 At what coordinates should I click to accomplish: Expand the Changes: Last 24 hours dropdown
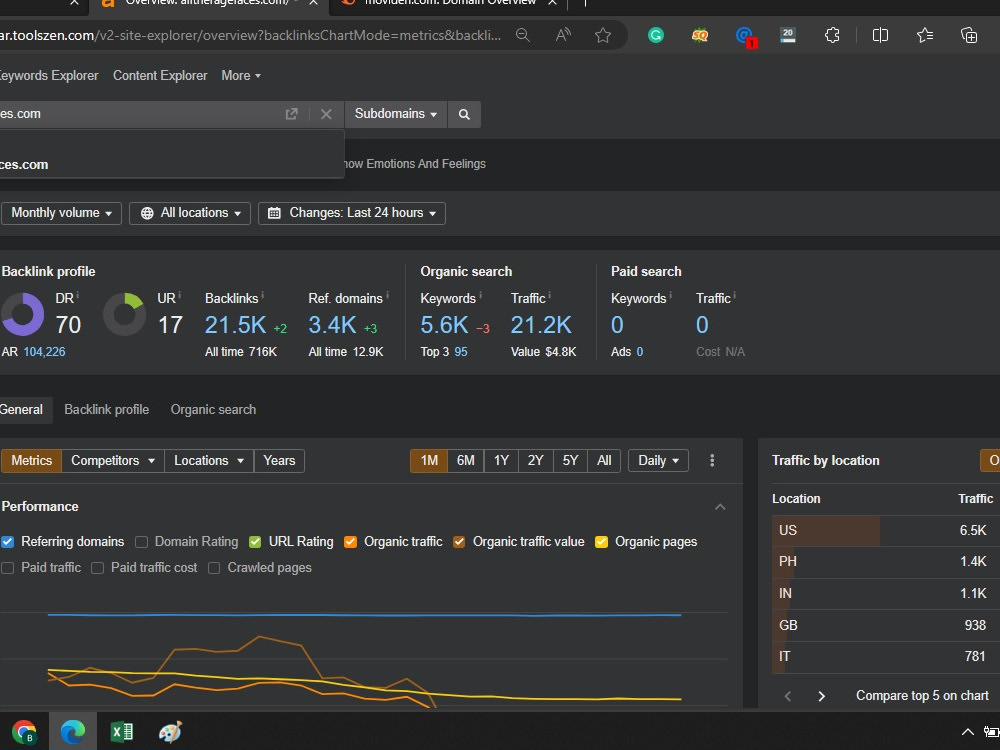(351, 213)
